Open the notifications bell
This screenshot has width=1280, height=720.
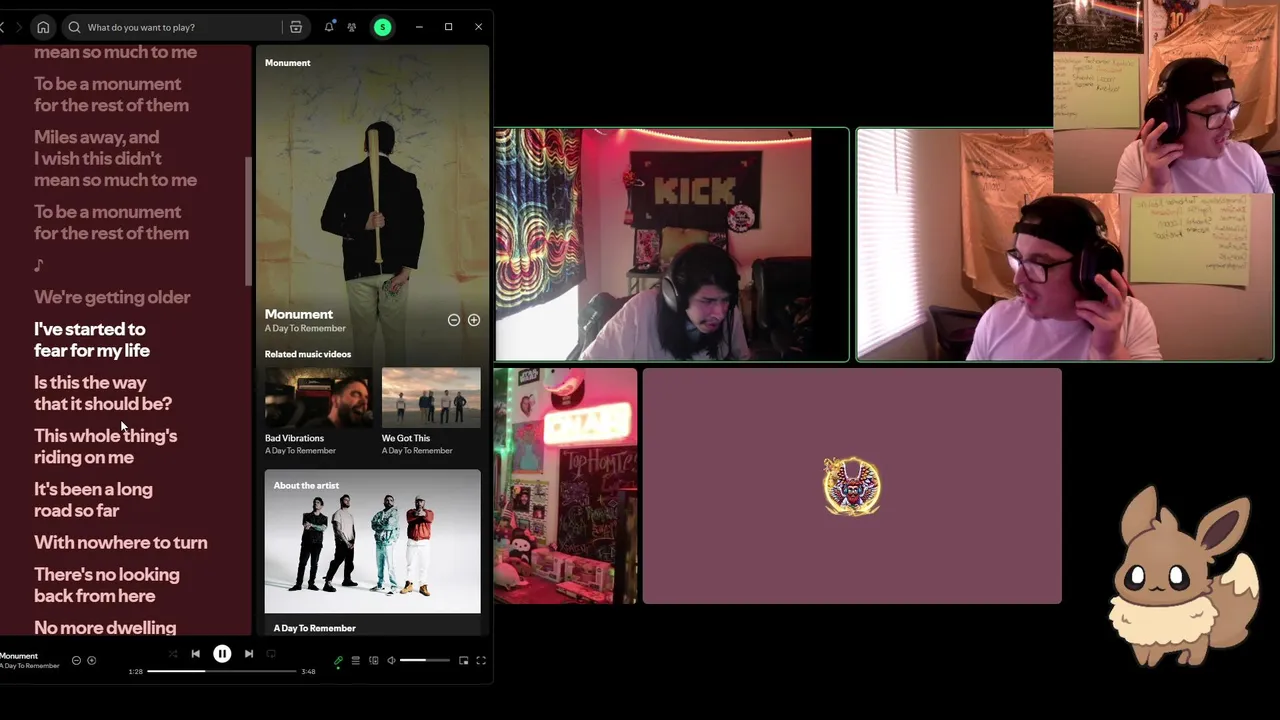coord(329,27)
